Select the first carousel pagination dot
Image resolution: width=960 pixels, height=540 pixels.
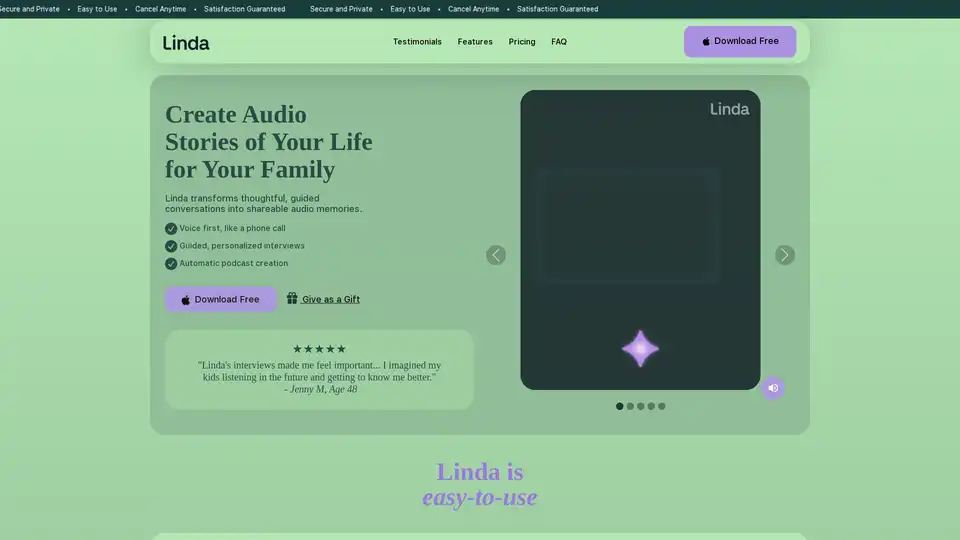point(619,406)
